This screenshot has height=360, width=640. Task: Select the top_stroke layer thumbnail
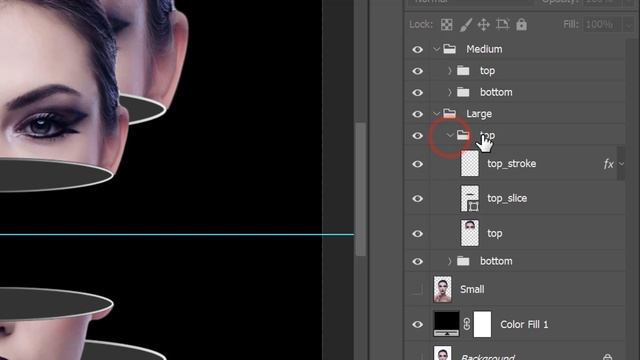[469, 164]
